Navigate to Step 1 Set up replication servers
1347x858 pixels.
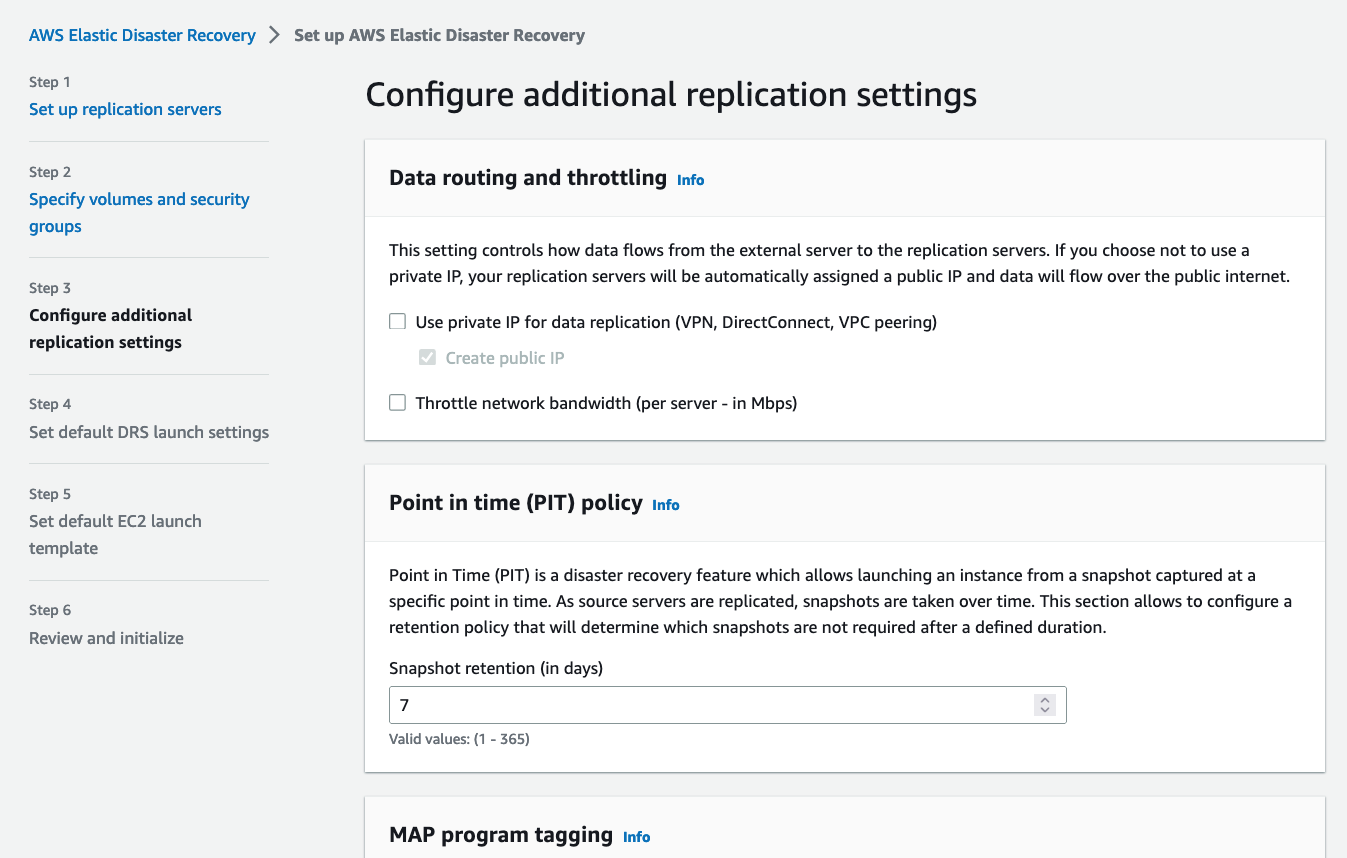(x=125, y=109)
